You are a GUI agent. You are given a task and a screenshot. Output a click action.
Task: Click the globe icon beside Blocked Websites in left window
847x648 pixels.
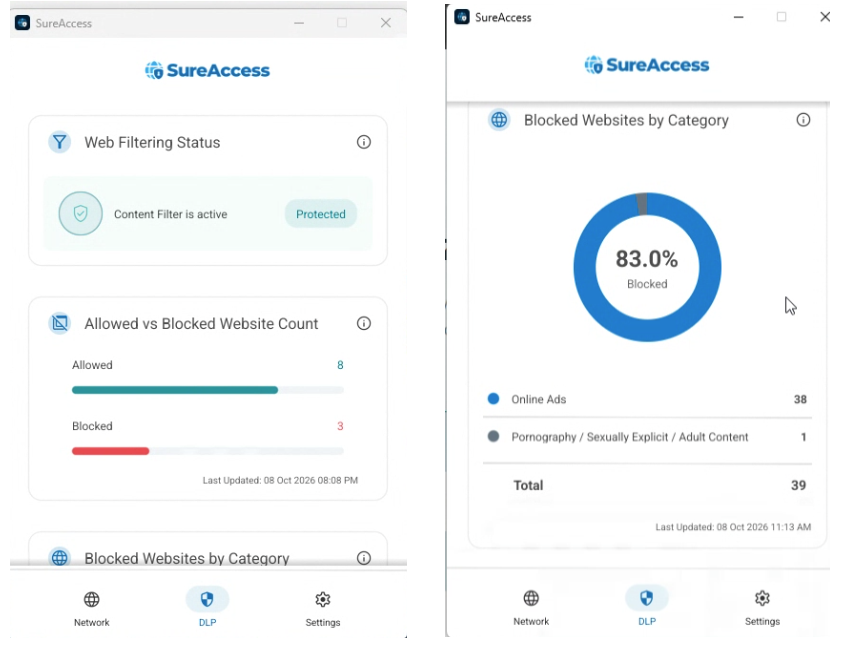coord(59,557)
